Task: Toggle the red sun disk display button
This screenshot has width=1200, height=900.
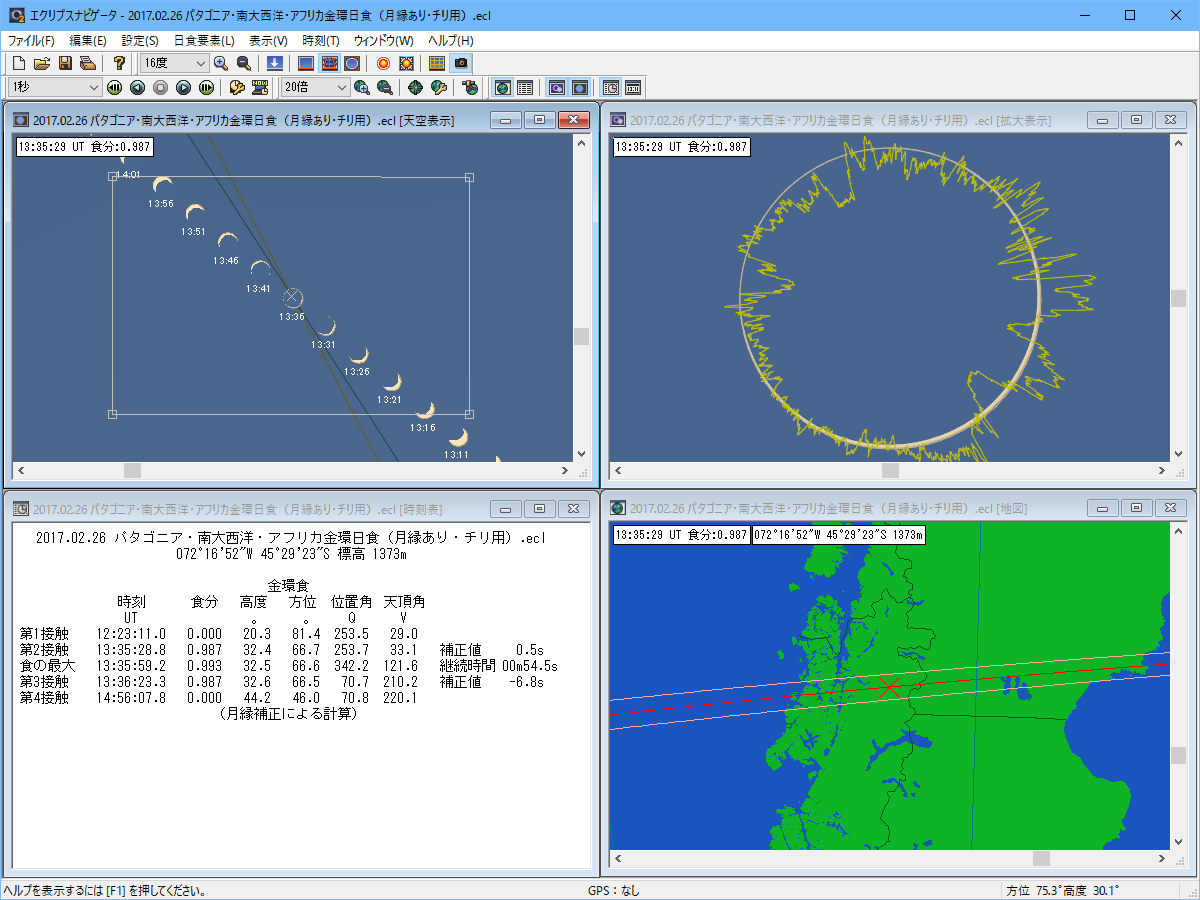Action: coord(383,63)
